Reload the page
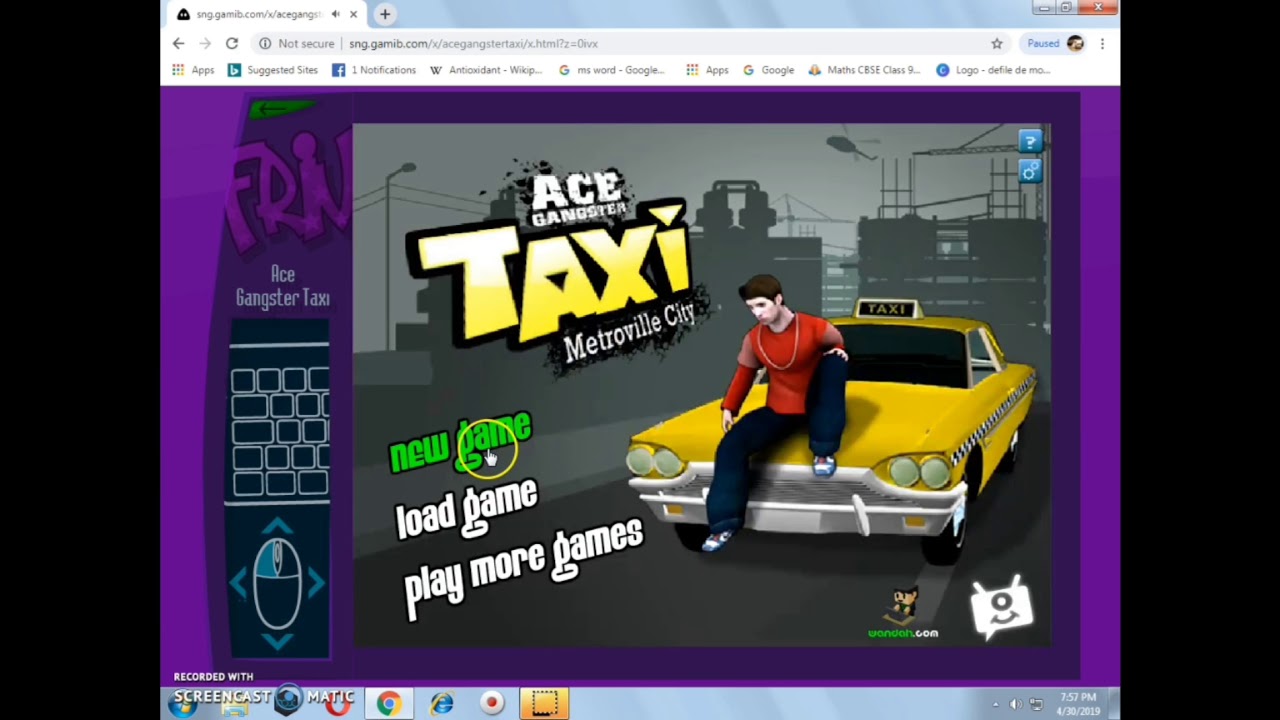The height and width of the screenshot is (720, 1280). [232, 43]
